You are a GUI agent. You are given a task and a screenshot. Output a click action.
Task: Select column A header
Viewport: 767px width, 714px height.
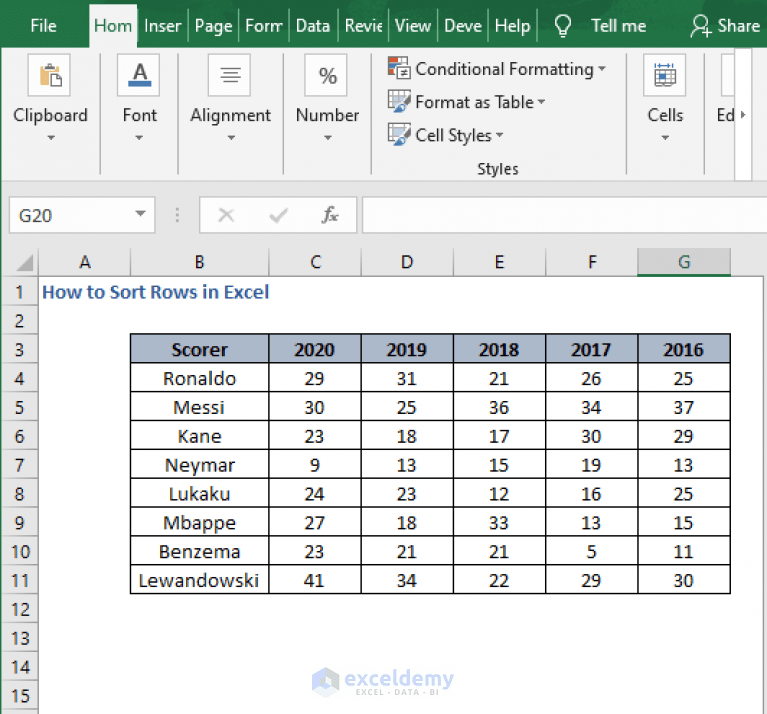(x=85, y=262)
